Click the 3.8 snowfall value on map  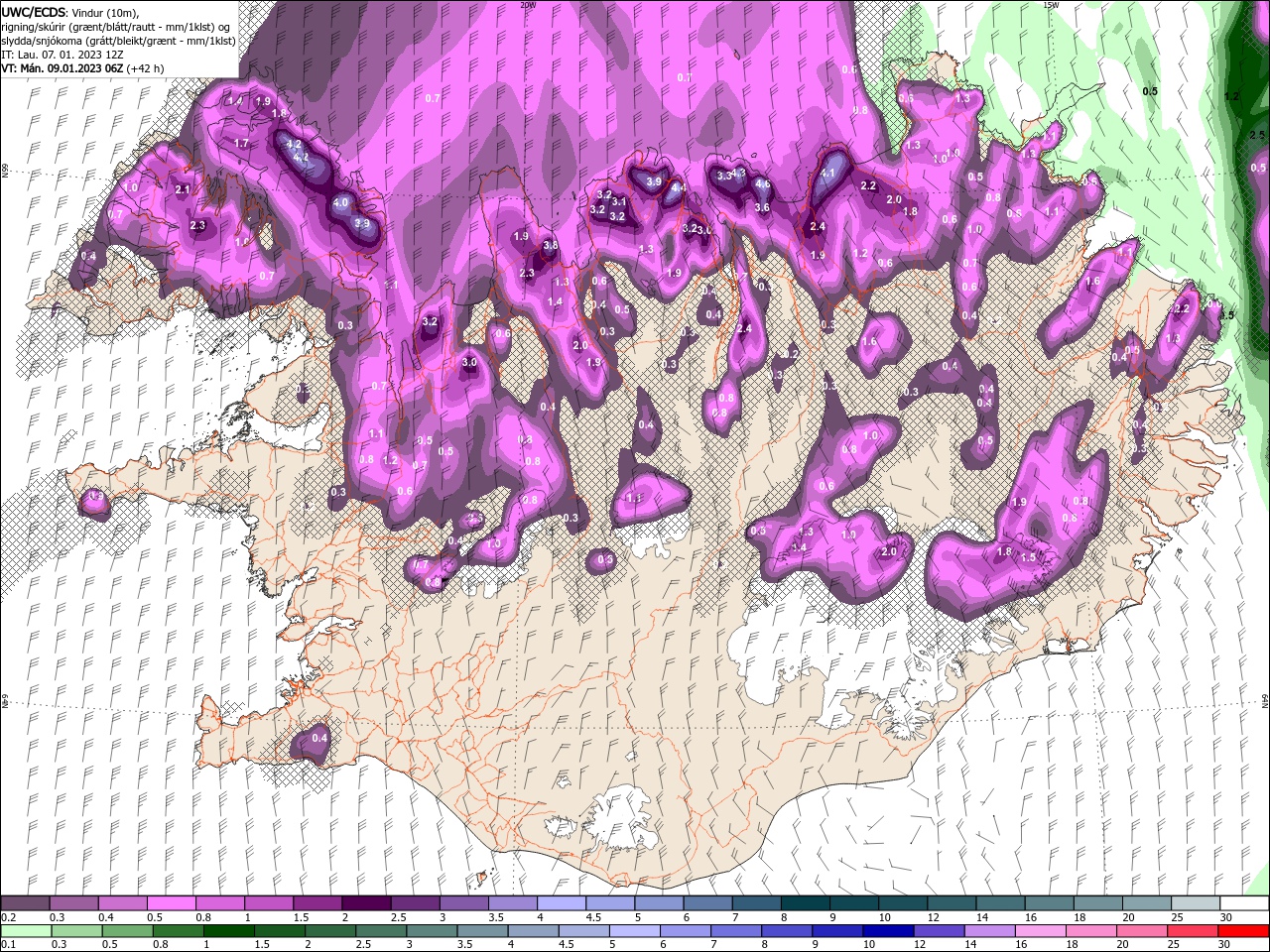click(551, 245)
